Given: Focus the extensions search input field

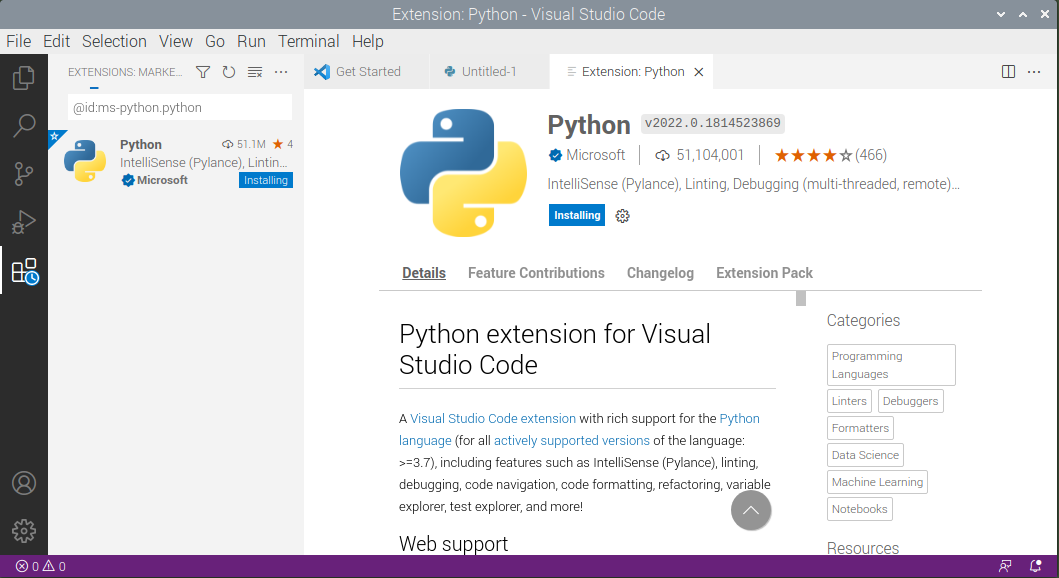Looking at the screenshot, I should [x=180, y=107].
